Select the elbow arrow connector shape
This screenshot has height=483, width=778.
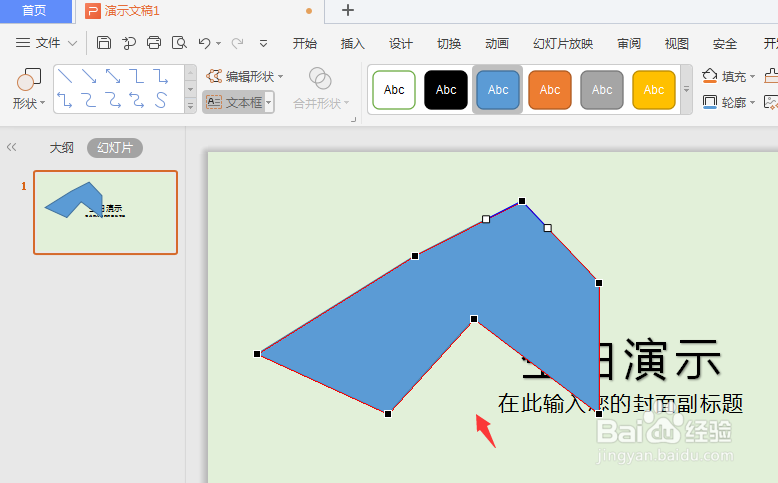tap(160, 76)
